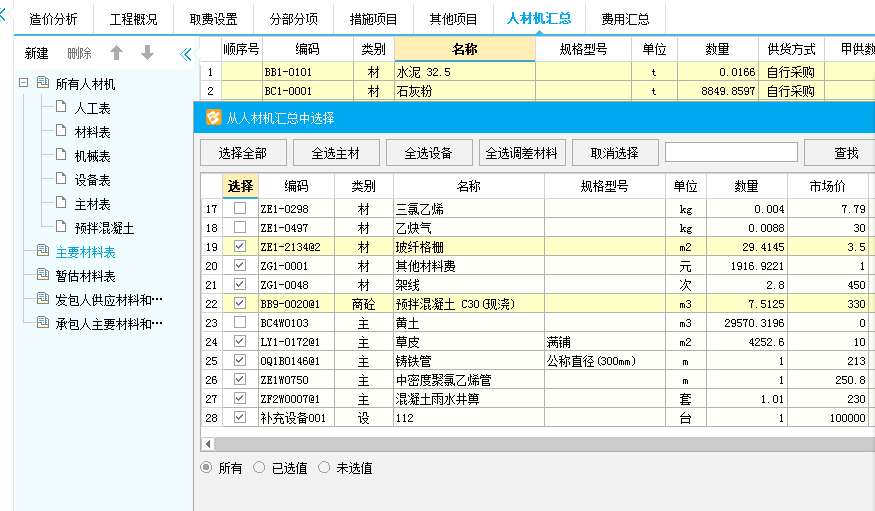The width and height of the screenshot is (875, 511).
Task: Uncheck the checkbox for 玻纤格栅 row
Action: click(240, 246)
